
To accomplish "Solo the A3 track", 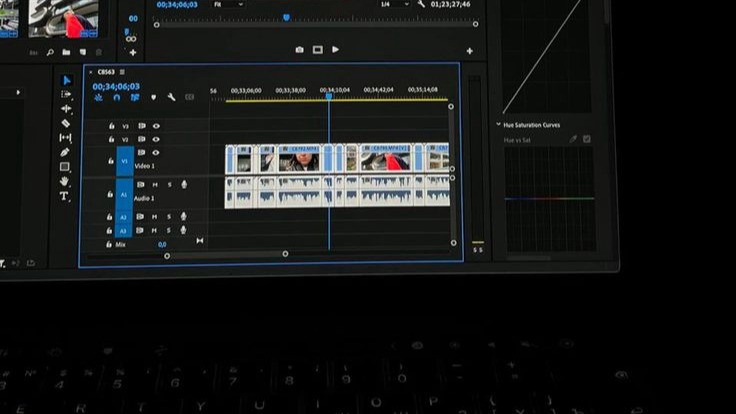I will coord(169,230).
